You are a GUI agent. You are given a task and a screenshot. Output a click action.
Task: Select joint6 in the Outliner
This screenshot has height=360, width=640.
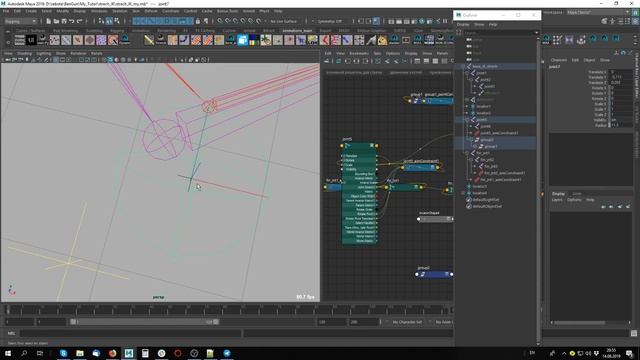pos(485,127)
